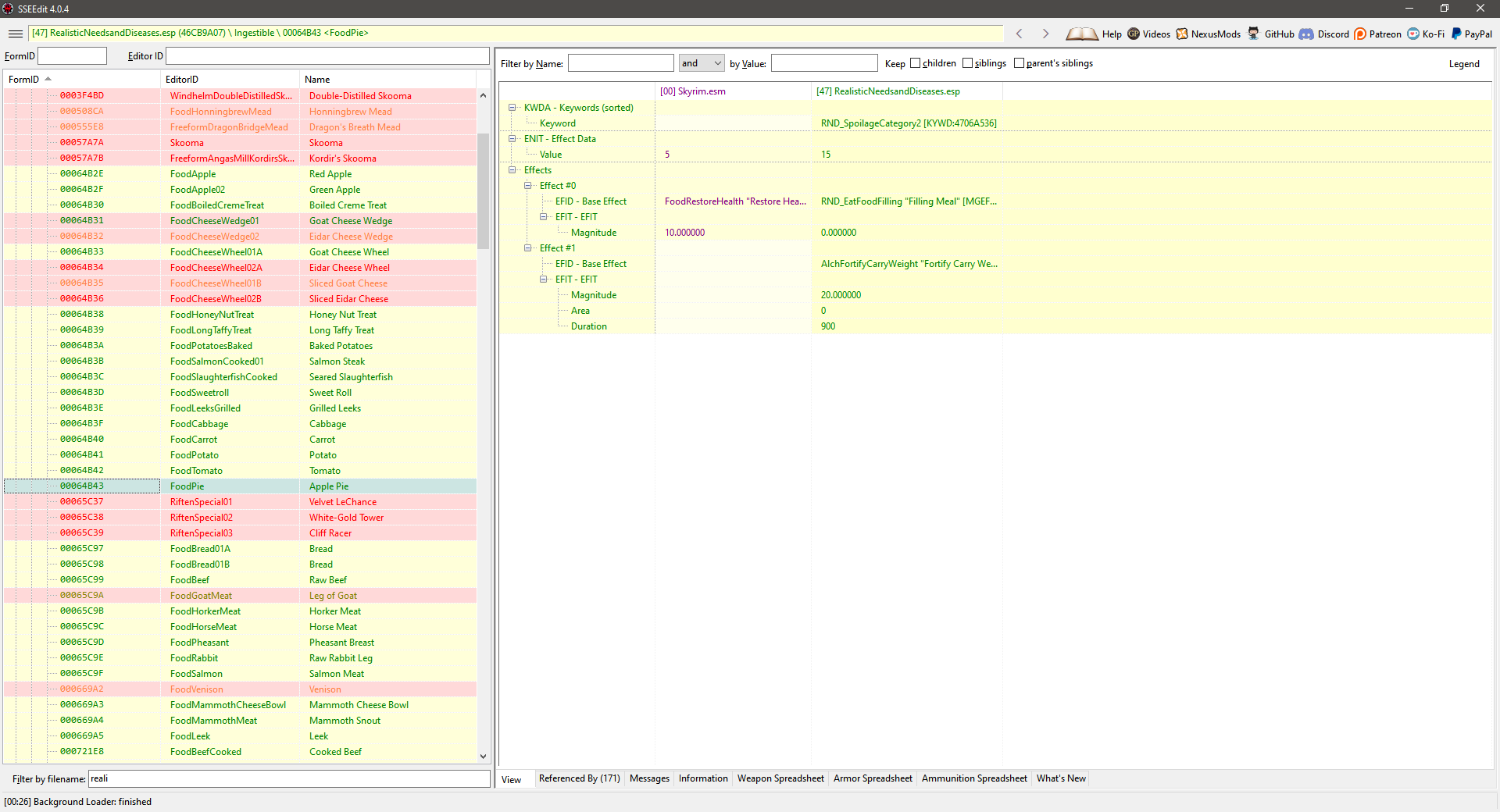Select the FoodApple record row
The height and width of the screenshot is (812, 1500).
240,174
